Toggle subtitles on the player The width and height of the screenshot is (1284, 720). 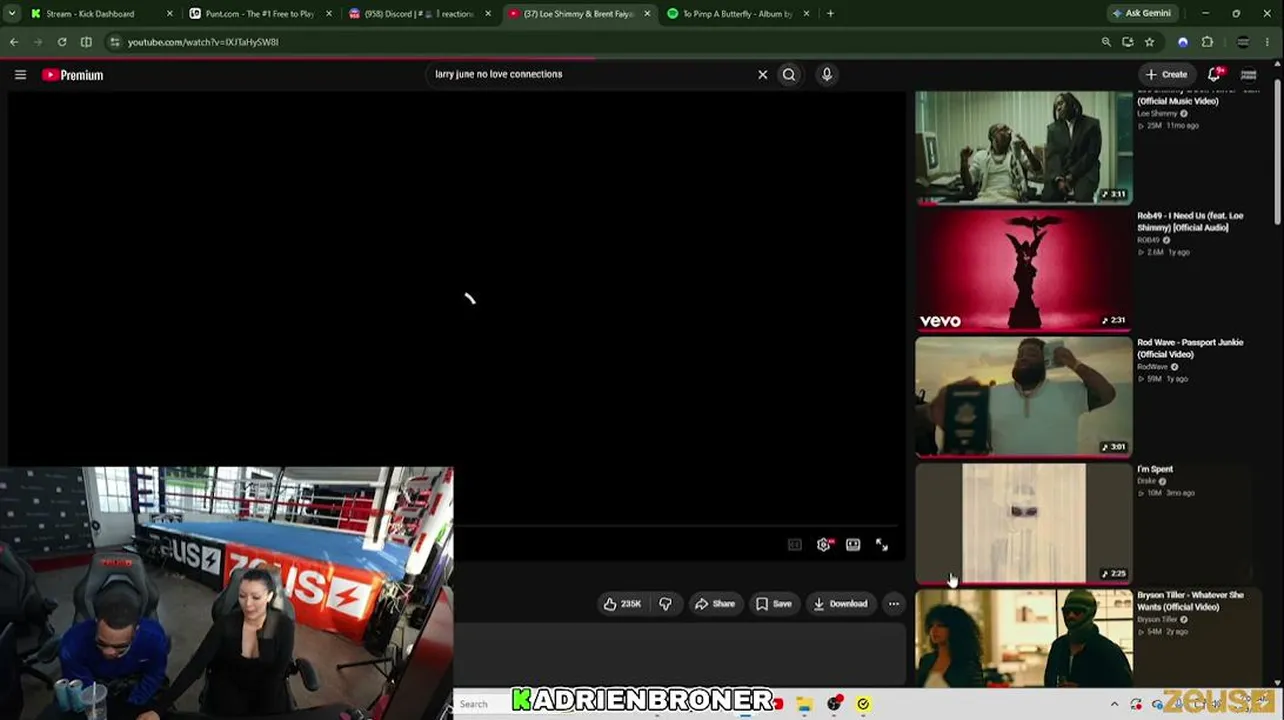[x=795, y=545]
